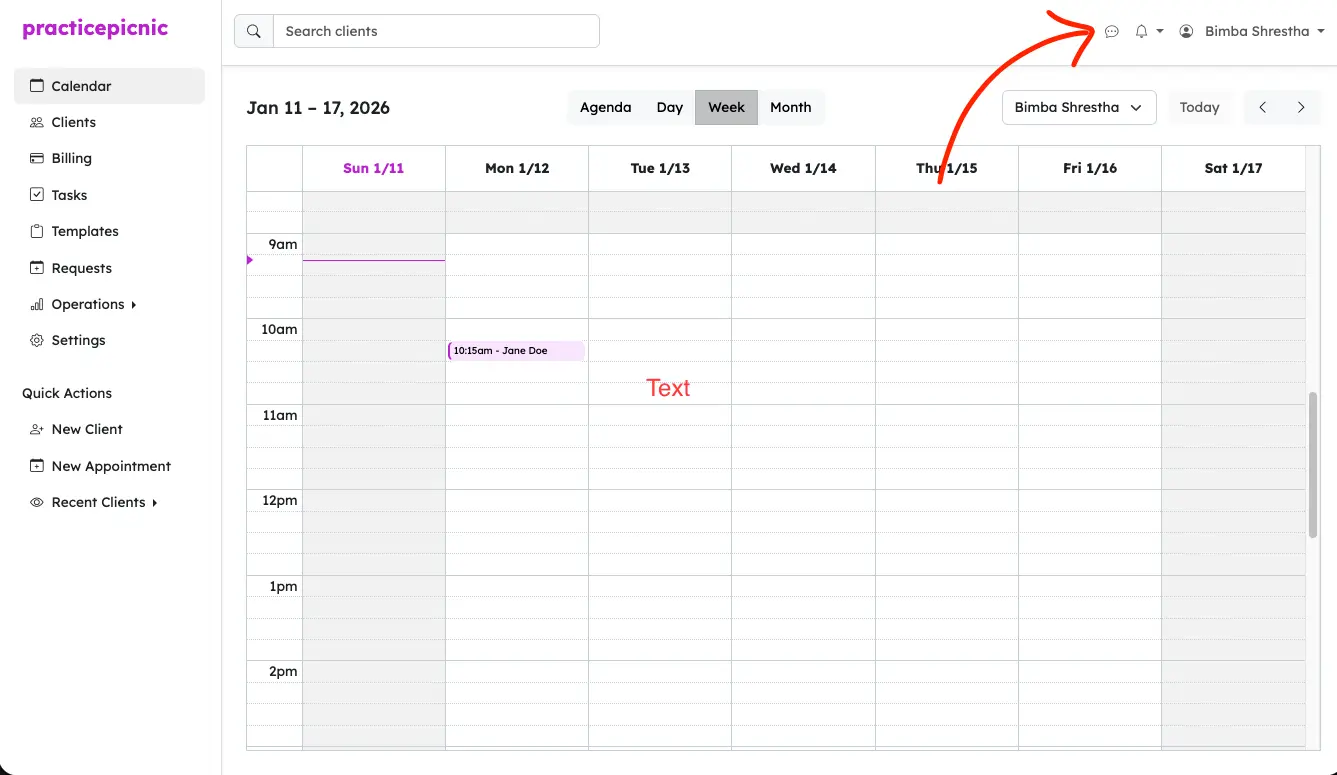Open the Bimba Shrestha calendar dropdown

pos(1079,107)
